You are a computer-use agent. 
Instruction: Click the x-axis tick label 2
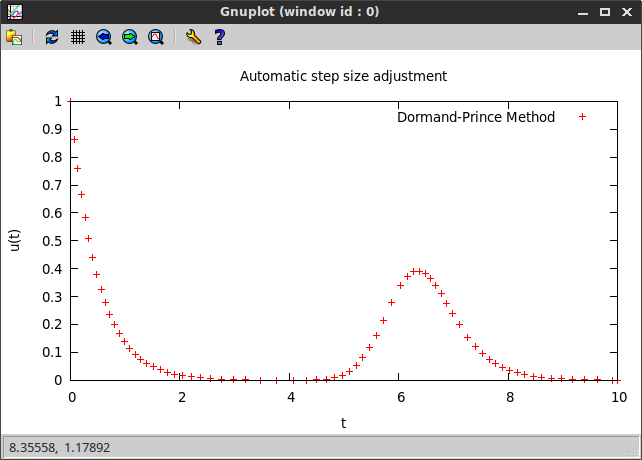pos(182,397)
